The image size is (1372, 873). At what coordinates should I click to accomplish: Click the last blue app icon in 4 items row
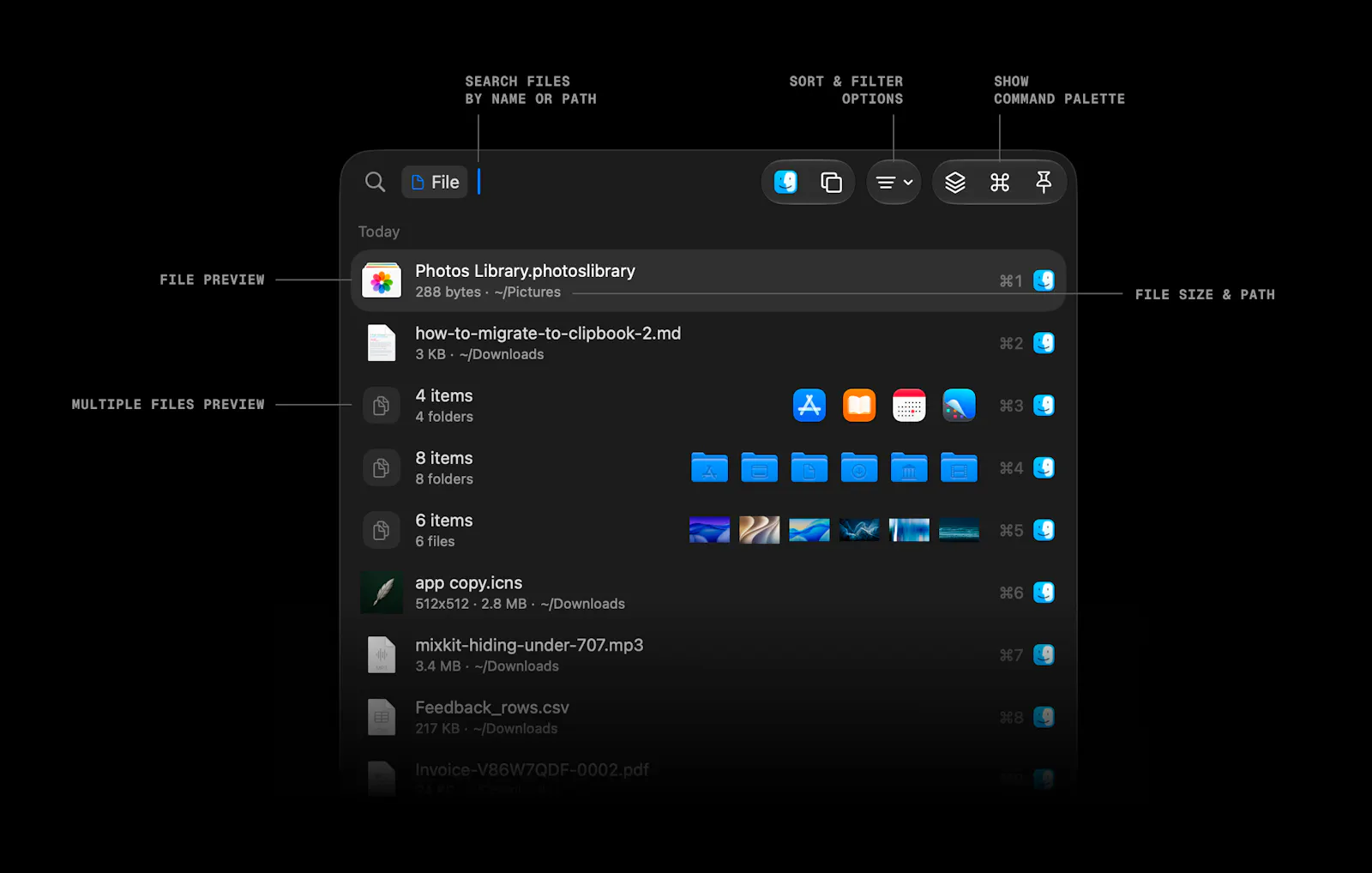(x=959, y=406)
